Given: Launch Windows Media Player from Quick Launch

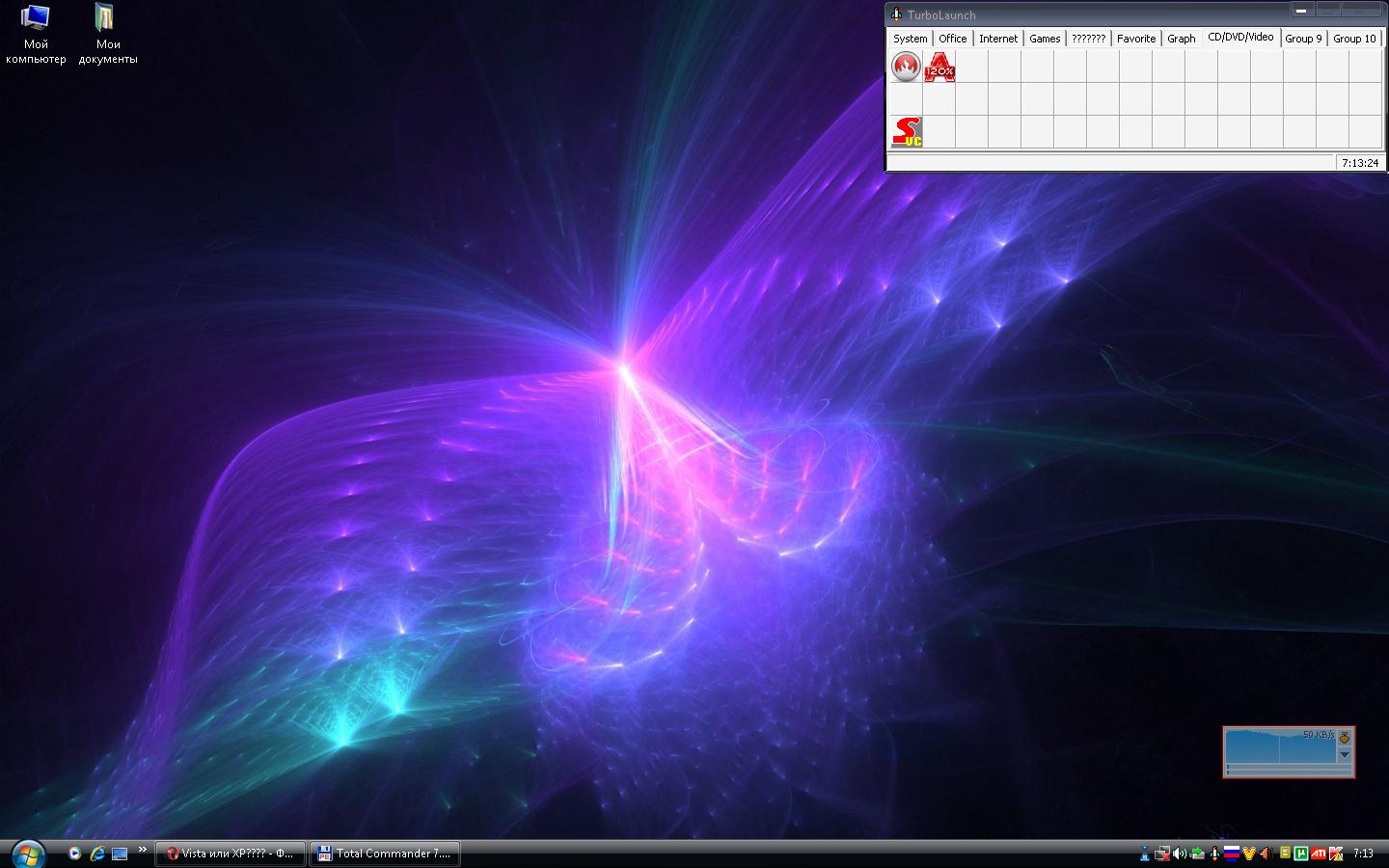Looking at the screenshot, I should [74, 854].
